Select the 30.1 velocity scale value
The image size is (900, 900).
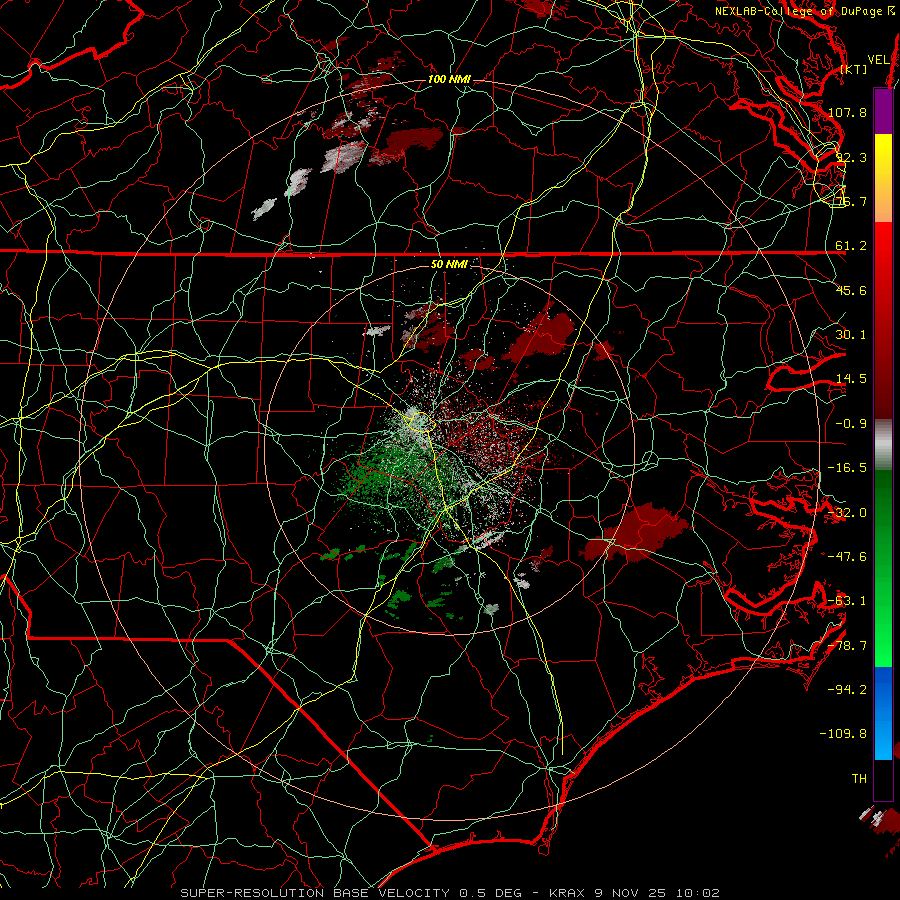851,335
